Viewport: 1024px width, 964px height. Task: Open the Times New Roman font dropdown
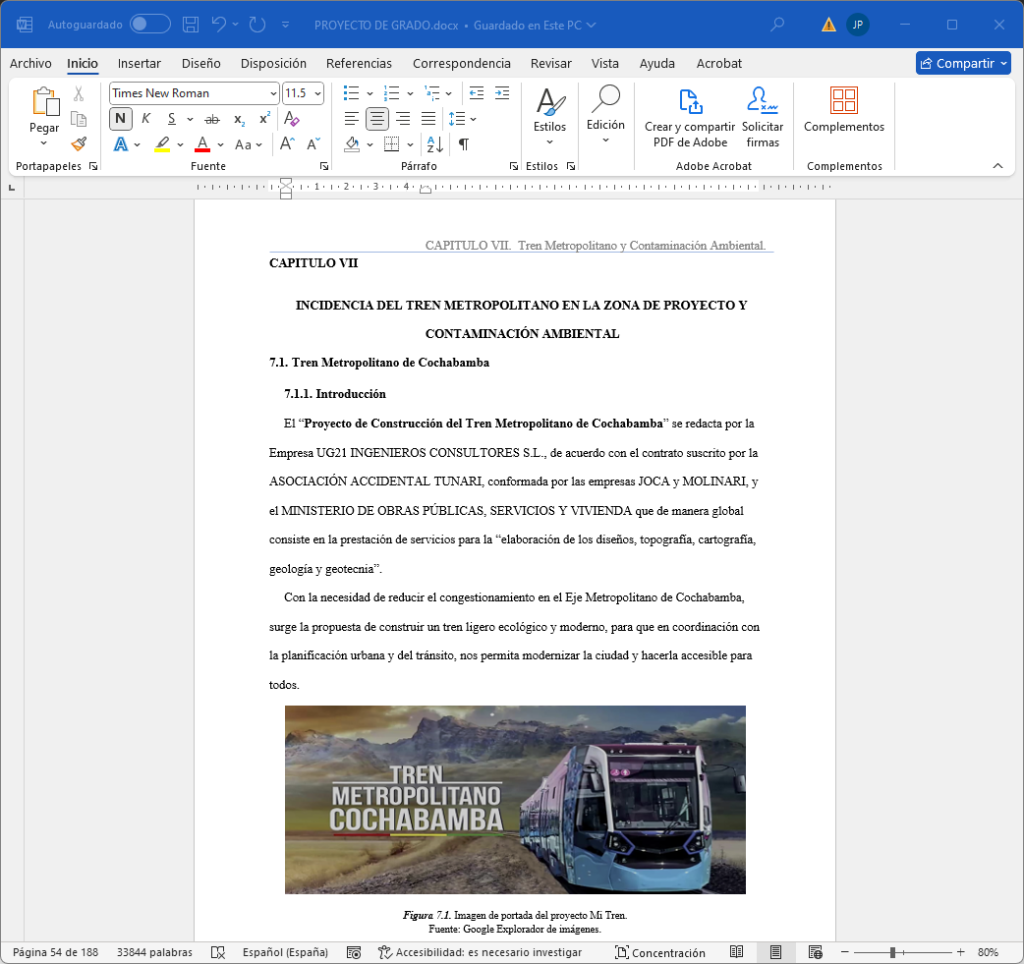[273, 93]
